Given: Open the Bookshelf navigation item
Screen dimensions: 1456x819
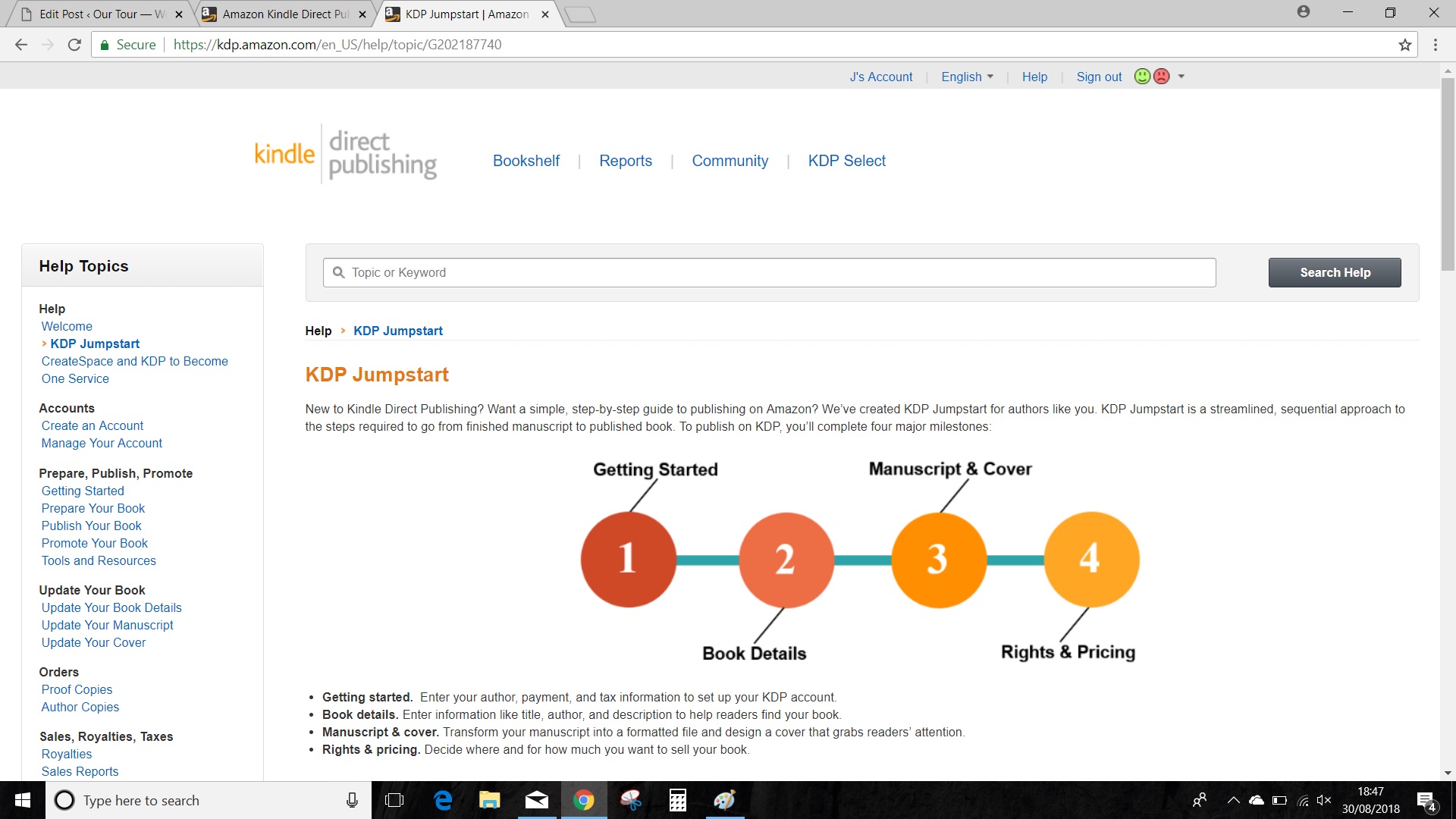Looking at the screenshot, I should pos(526,161).
